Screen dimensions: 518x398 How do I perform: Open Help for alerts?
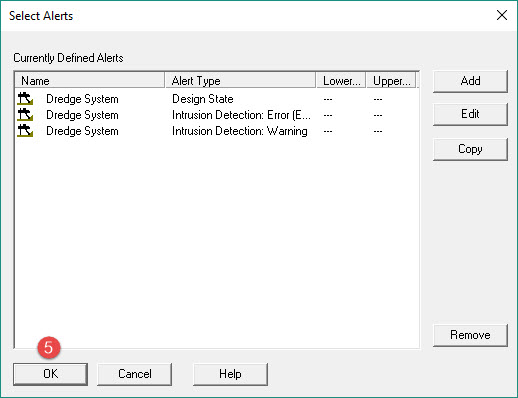click(x=230, y=374)
